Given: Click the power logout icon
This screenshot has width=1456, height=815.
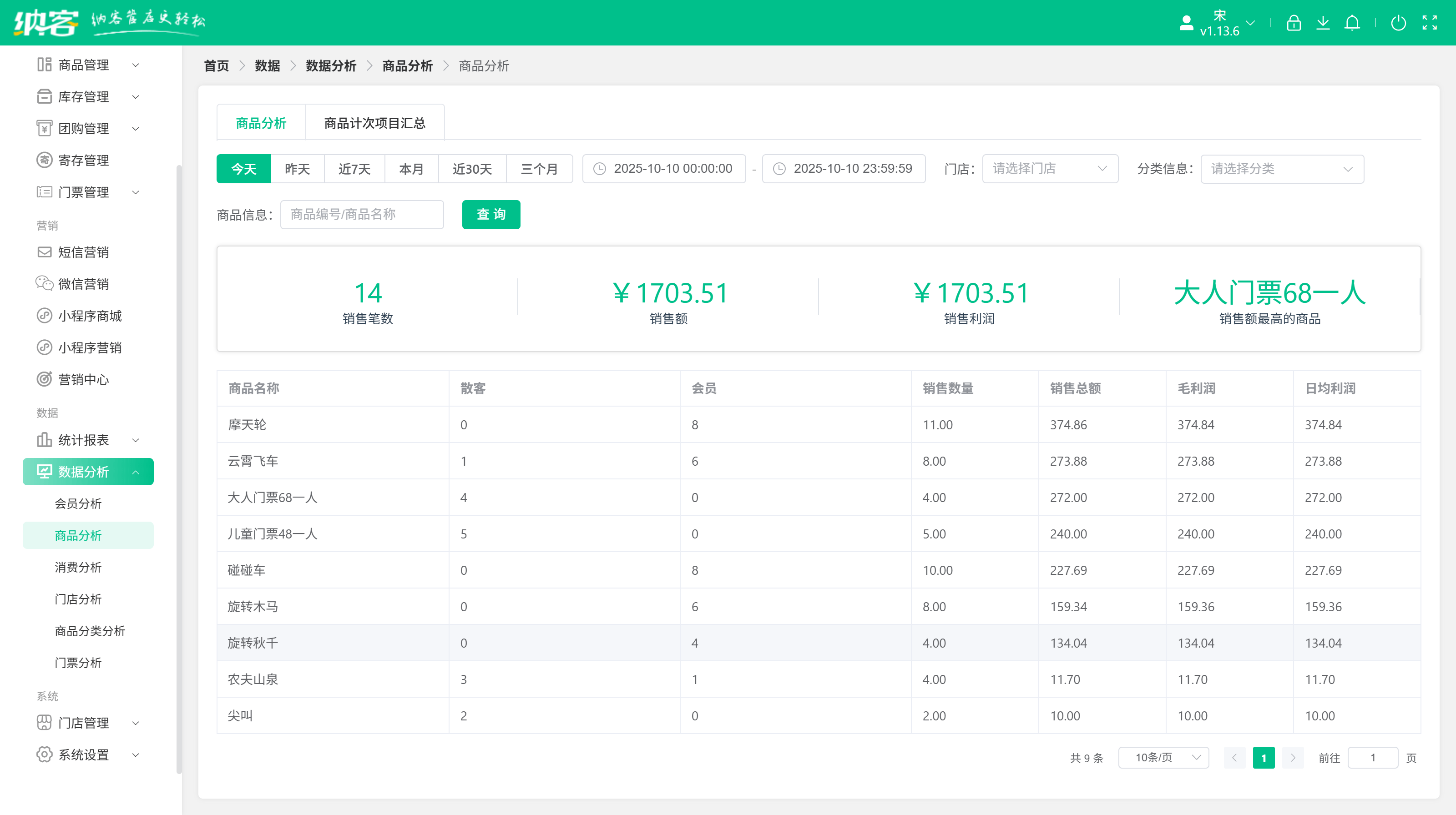Looking at the screenshot, I should [1398, 23].
